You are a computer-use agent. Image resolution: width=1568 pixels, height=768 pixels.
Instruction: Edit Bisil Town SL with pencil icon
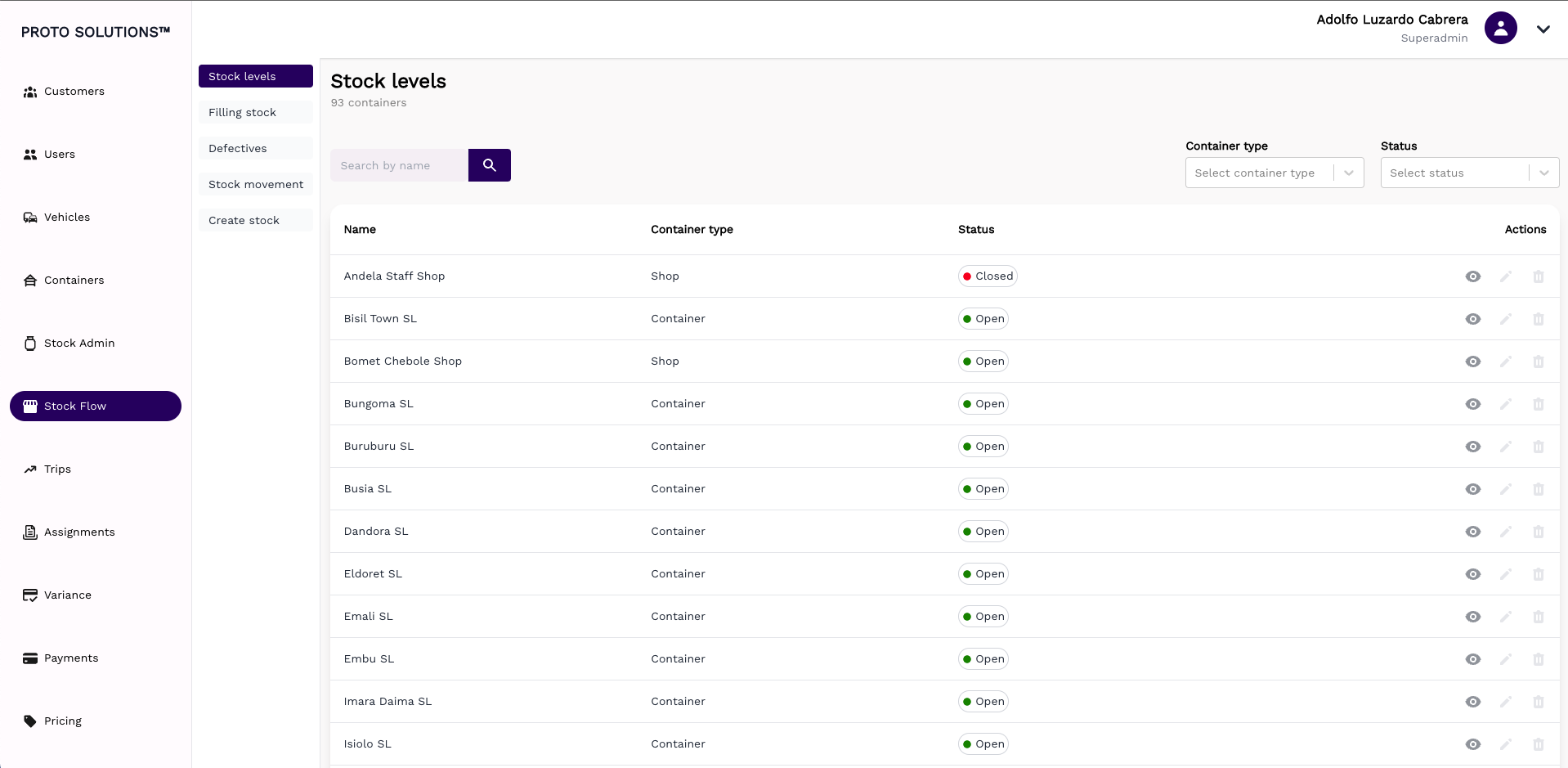[x=1506, y=319]
